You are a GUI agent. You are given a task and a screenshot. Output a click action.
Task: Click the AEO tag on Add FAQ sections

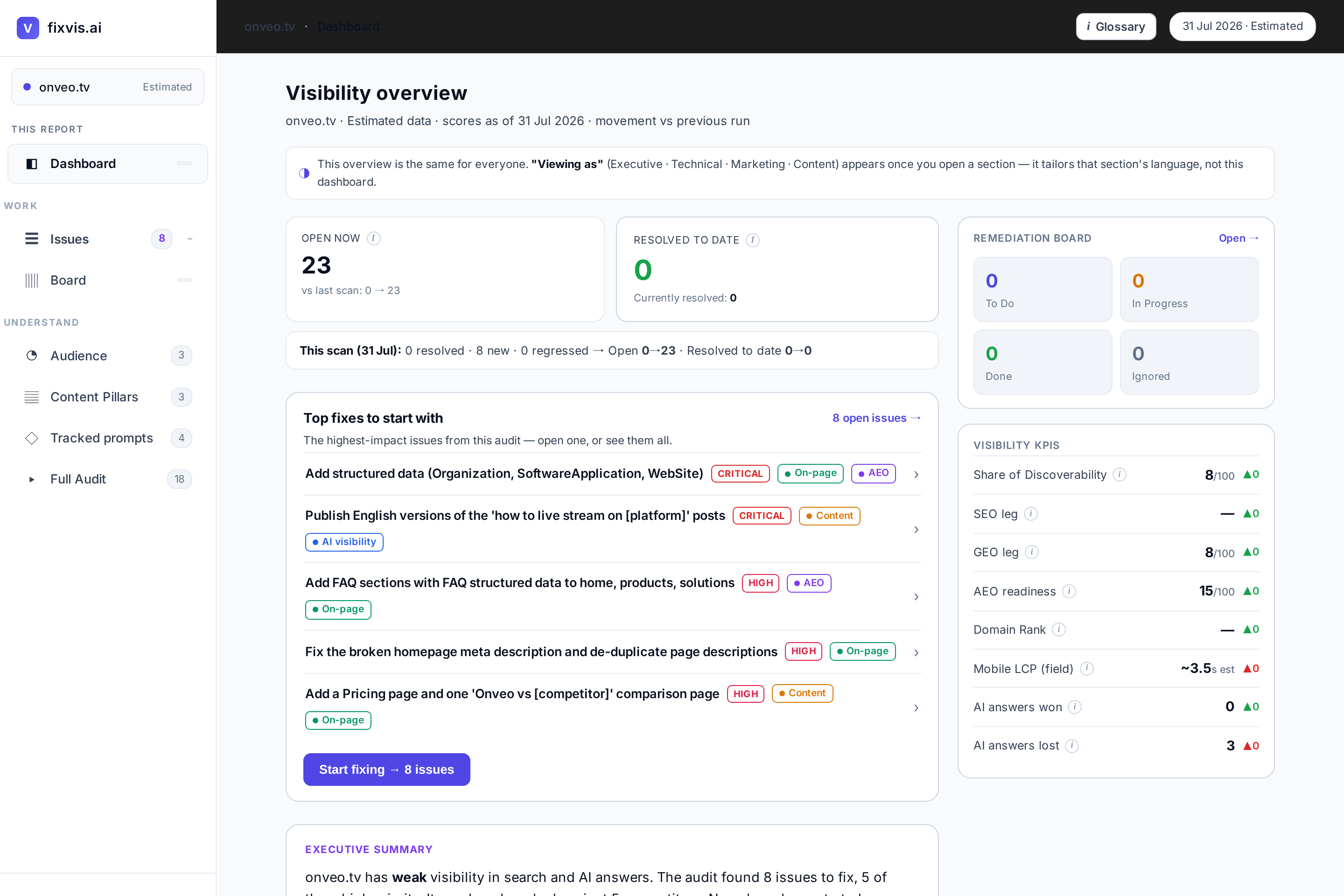(x=809, y=583)
